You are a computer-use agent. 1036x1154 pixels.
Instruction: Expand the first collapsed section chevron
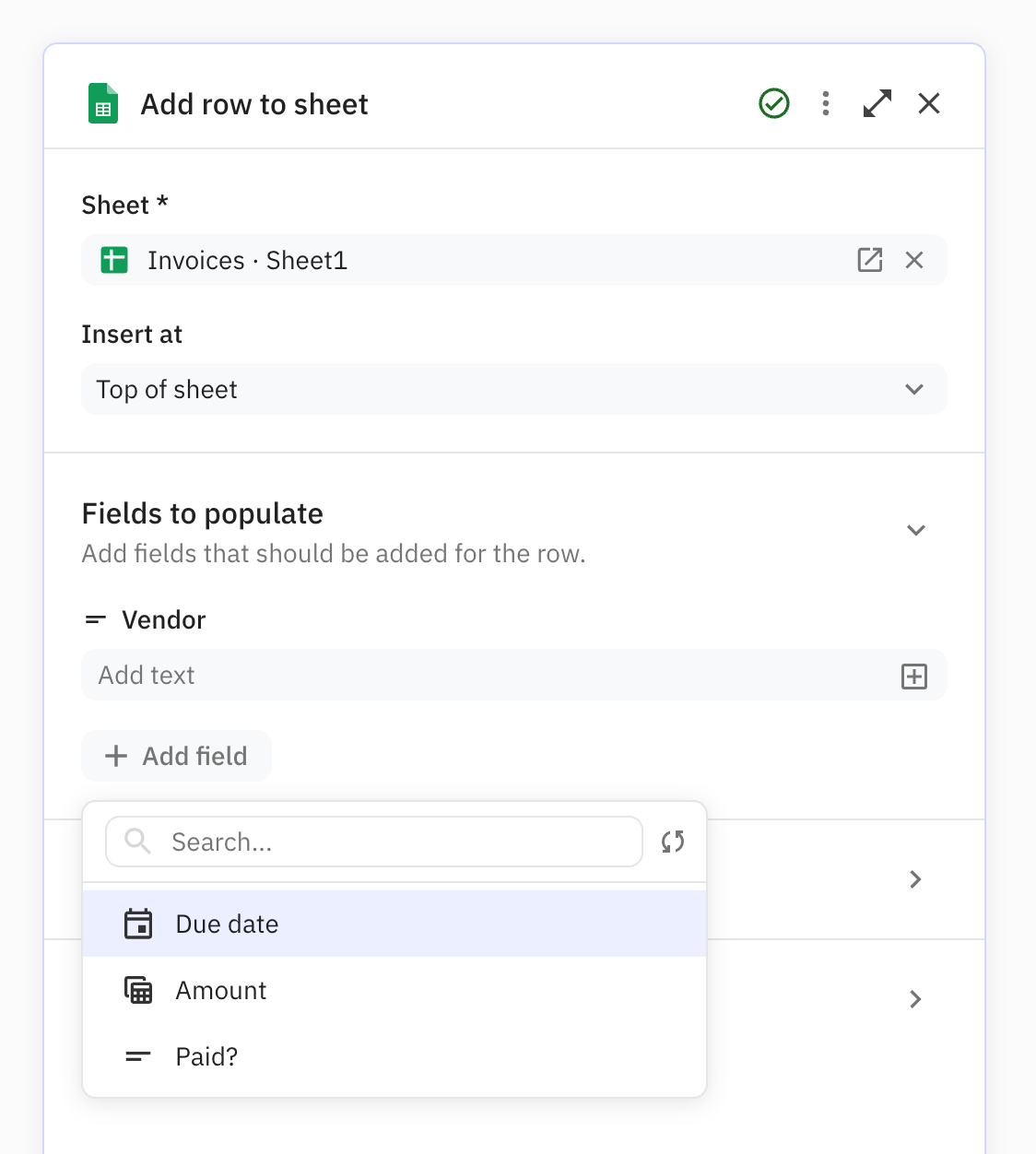(915, 879)
